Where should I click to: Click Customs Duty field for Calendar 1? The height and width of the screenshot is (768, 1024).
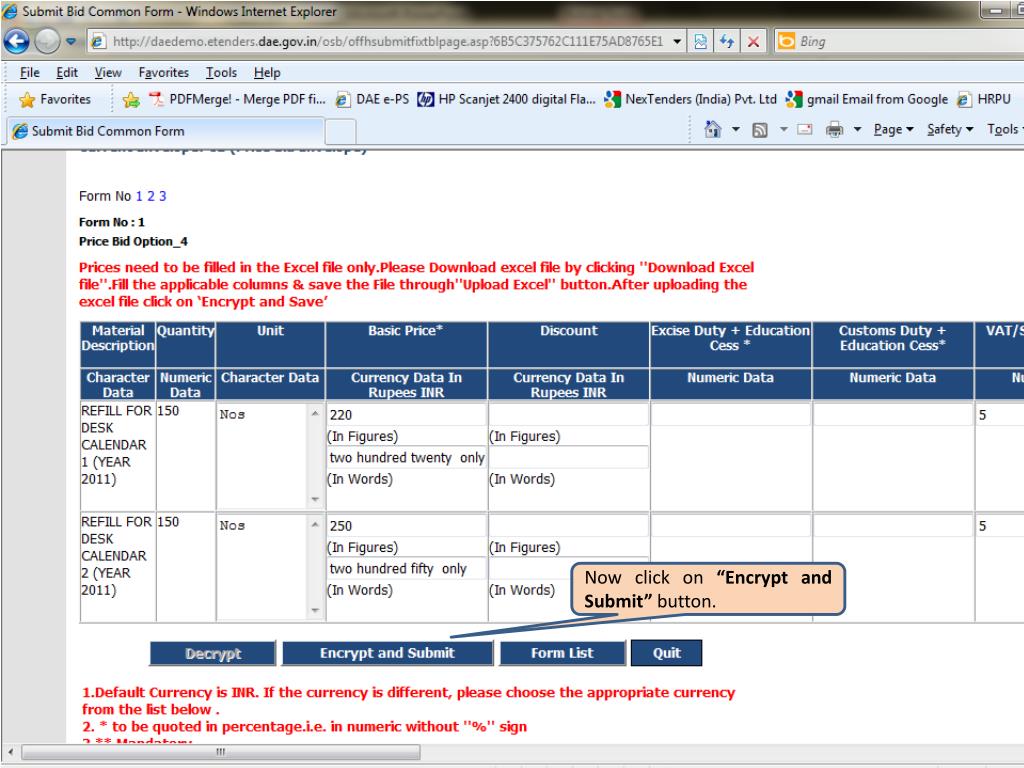coord(892,415)
